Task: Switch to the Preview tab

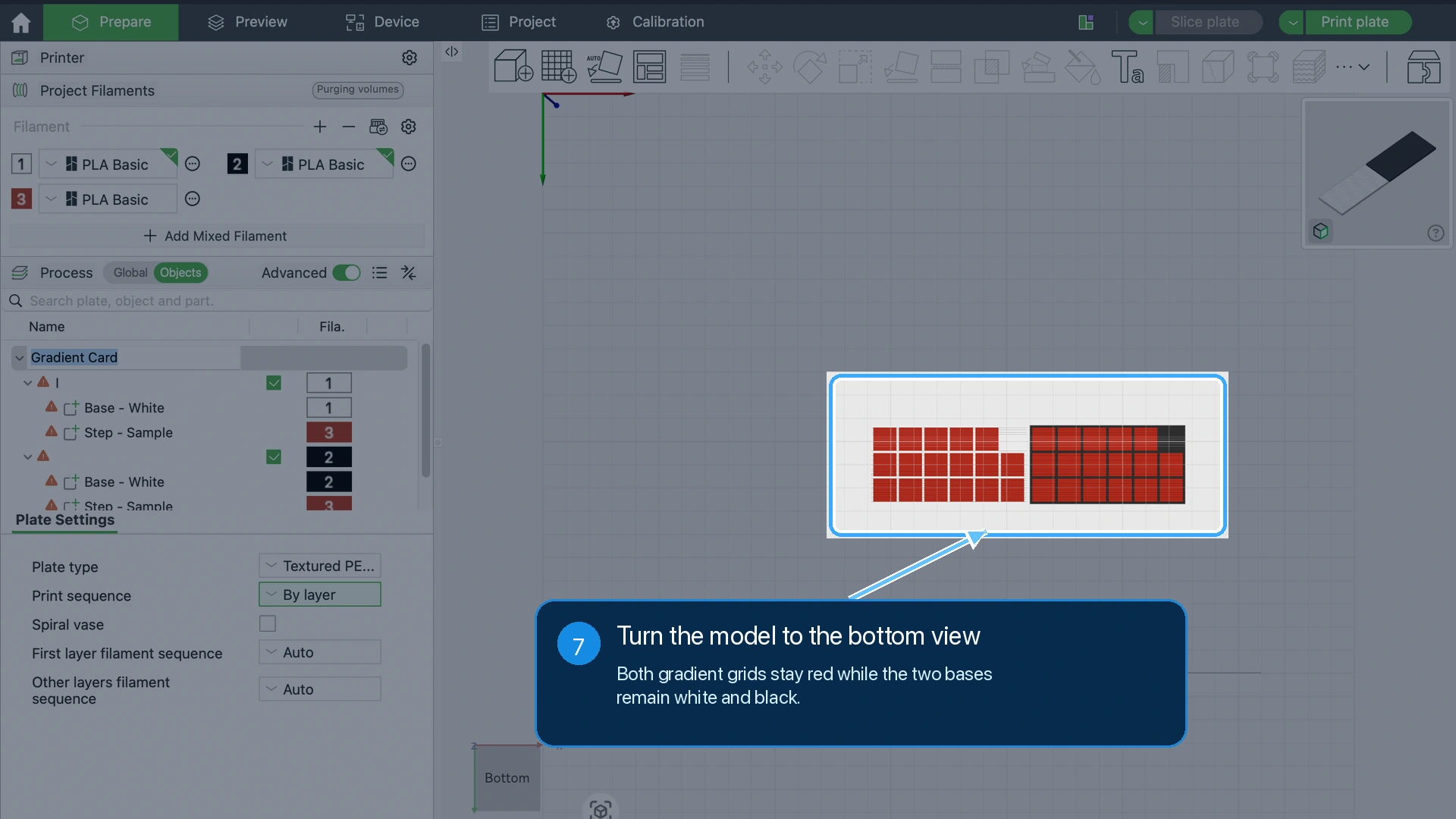Action: [x=248, y=22]
